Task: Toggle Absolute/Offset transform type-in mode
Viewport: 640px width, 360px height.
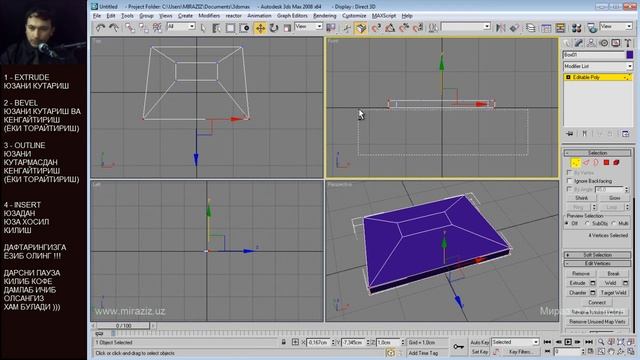Action: coord(295,342)
